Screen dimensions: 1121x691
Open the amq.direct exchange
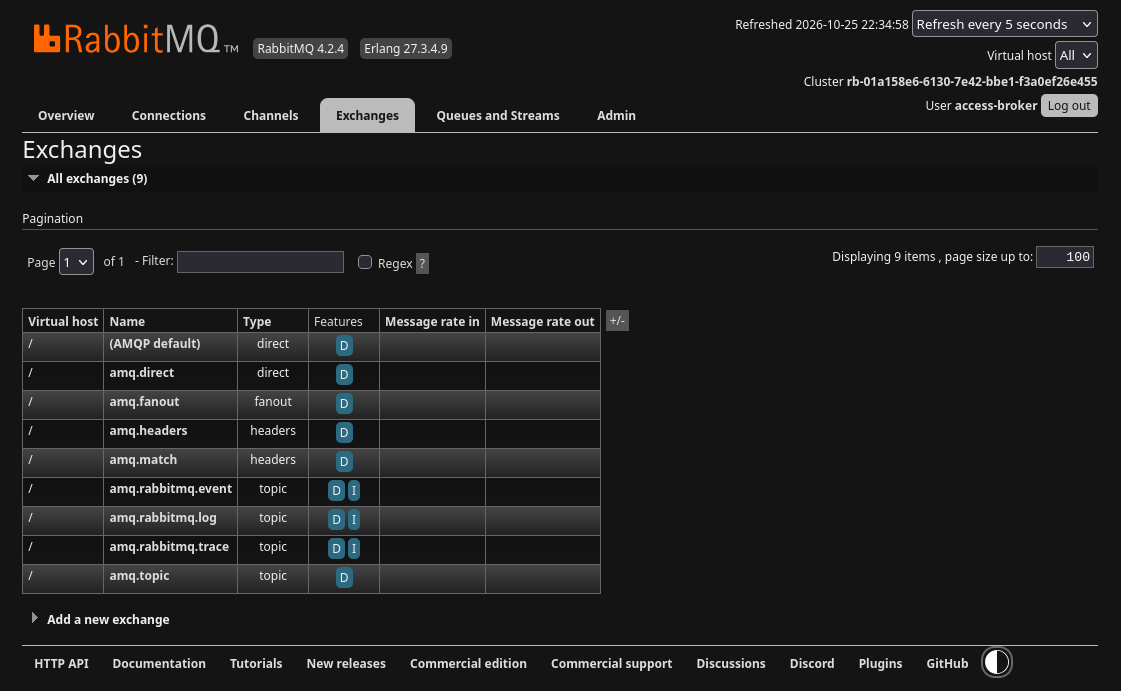[142, 372]
